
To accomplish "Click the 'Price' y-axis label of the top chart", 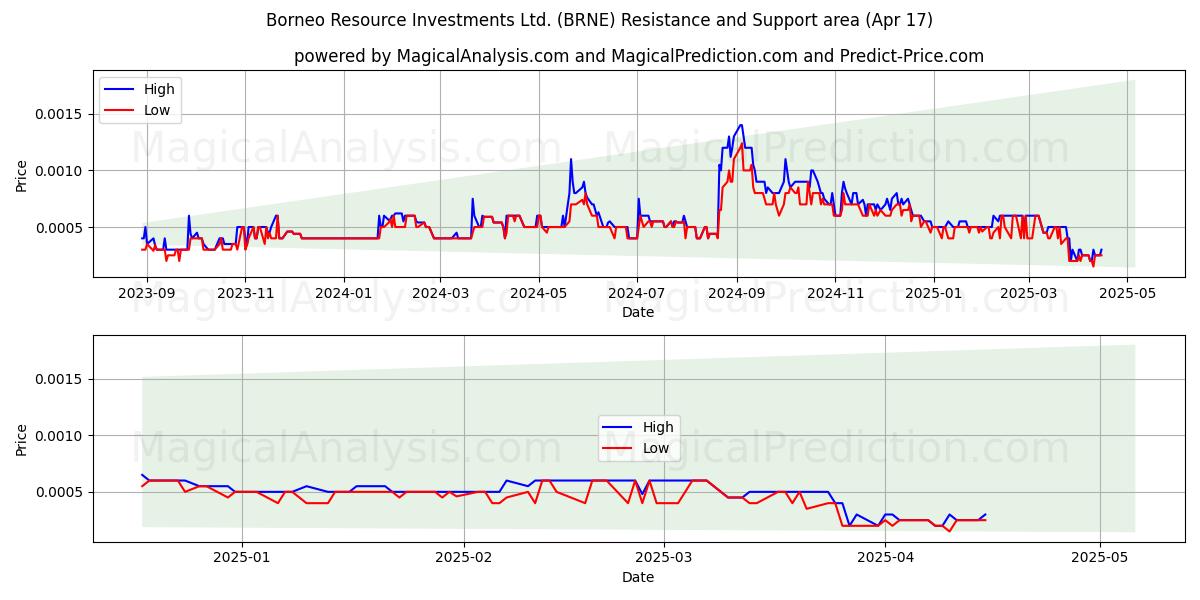I will pos(22,175).
